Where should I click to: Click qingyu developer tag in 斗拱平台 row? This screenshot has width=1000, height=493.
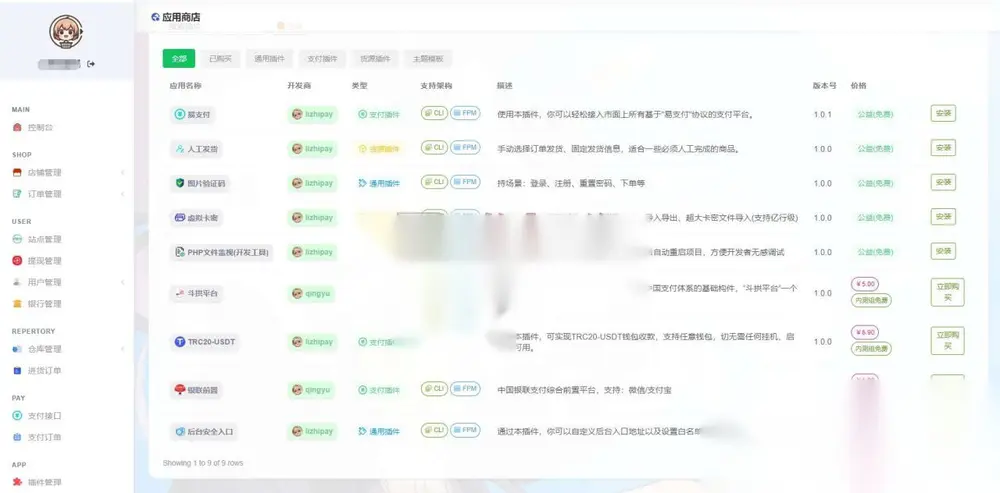(312, 293)
